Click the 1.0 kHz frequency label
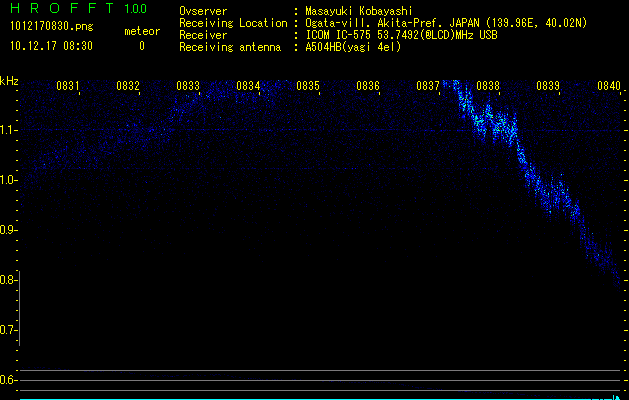The image size is (629, 400). (8, 180)
